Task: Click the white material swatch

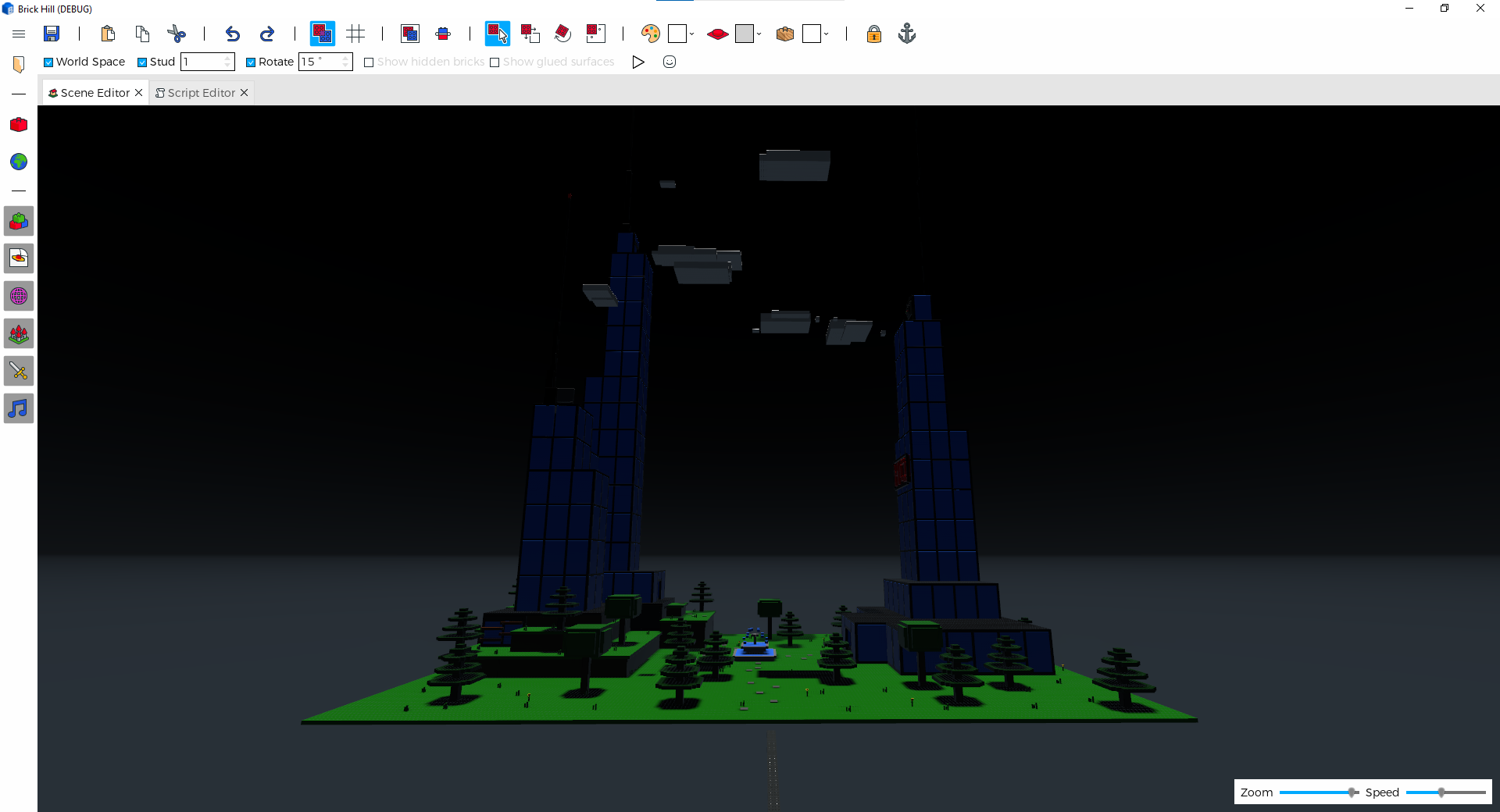Action: click(812, 34)
